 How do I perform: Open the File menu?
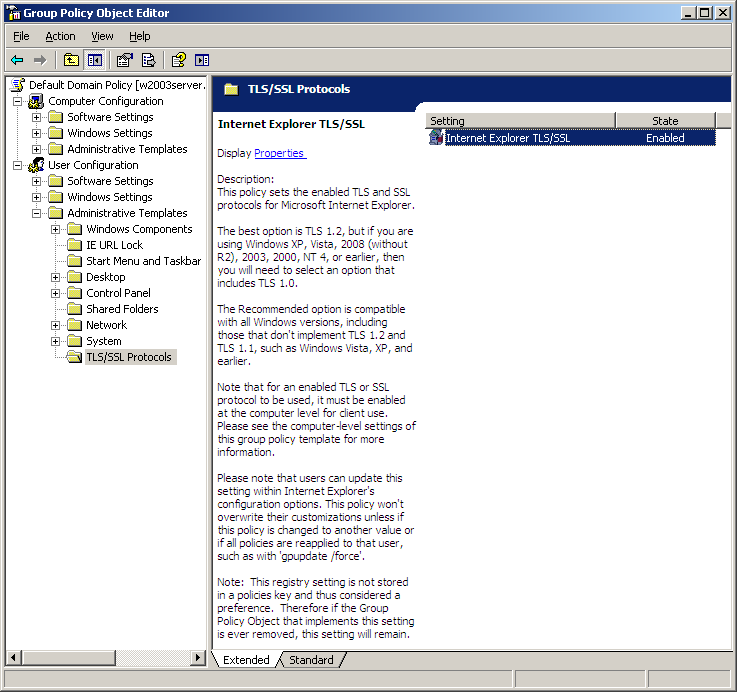(x=21, y=36)
